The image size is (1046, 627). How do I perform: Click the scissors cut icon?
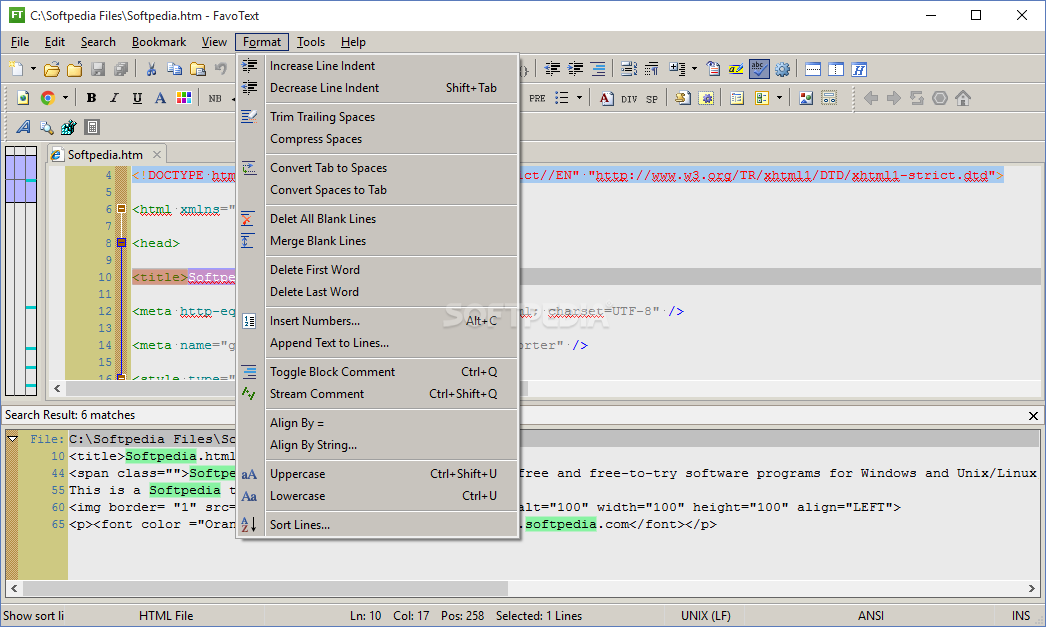pos(151,69)
